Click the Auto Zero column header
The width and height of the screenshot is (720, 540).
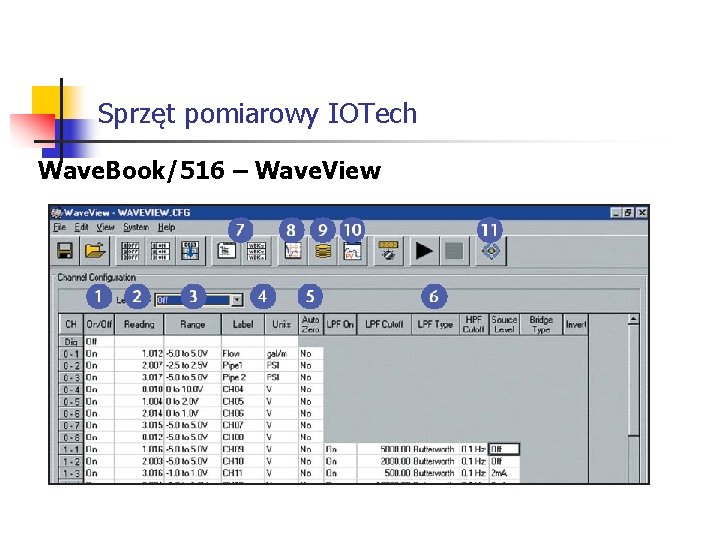coord(311,325)
